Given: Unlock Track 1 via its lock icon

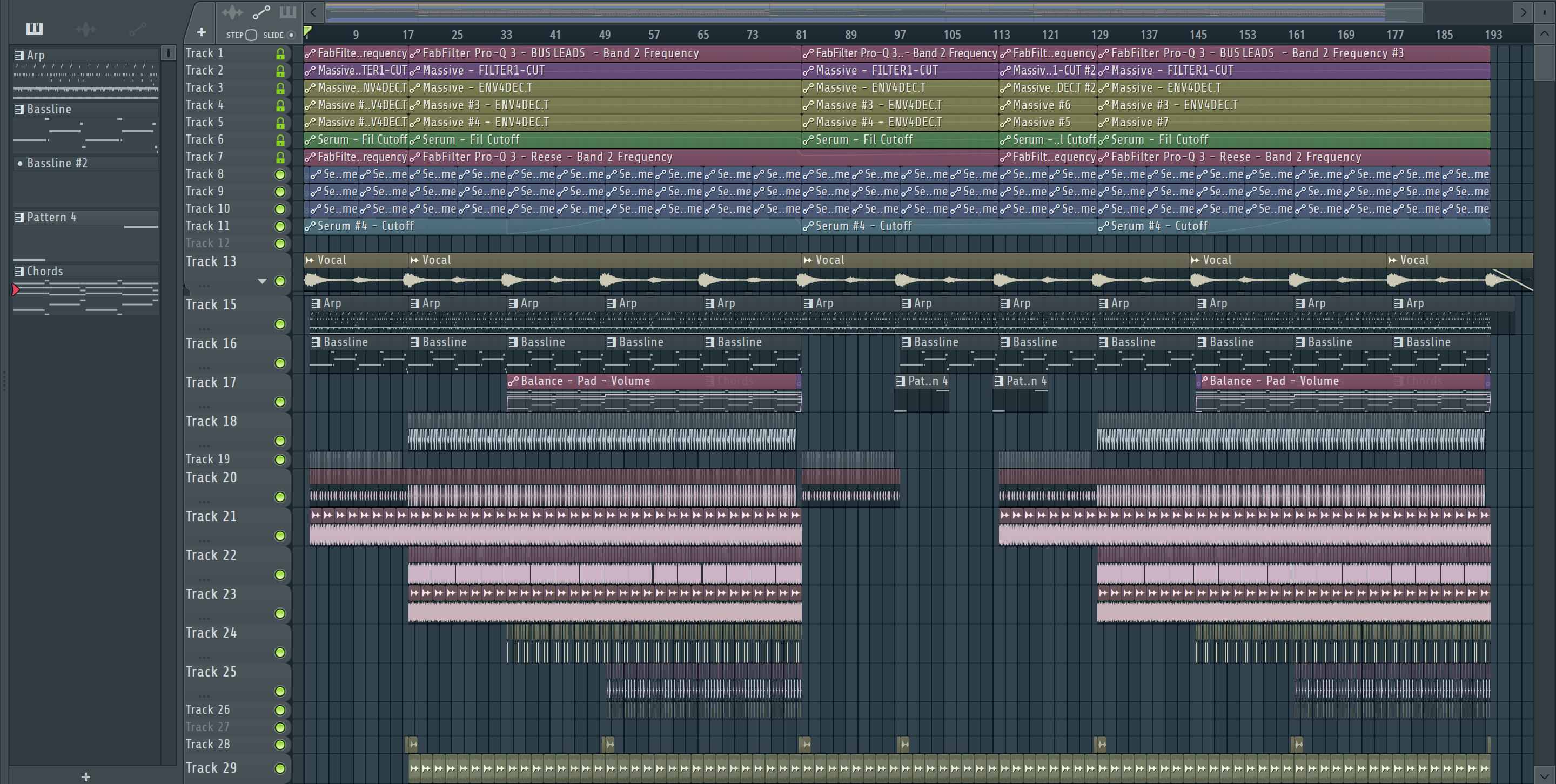Looking at the screenshot, I should pyautogui.click(x=280, y=53).
